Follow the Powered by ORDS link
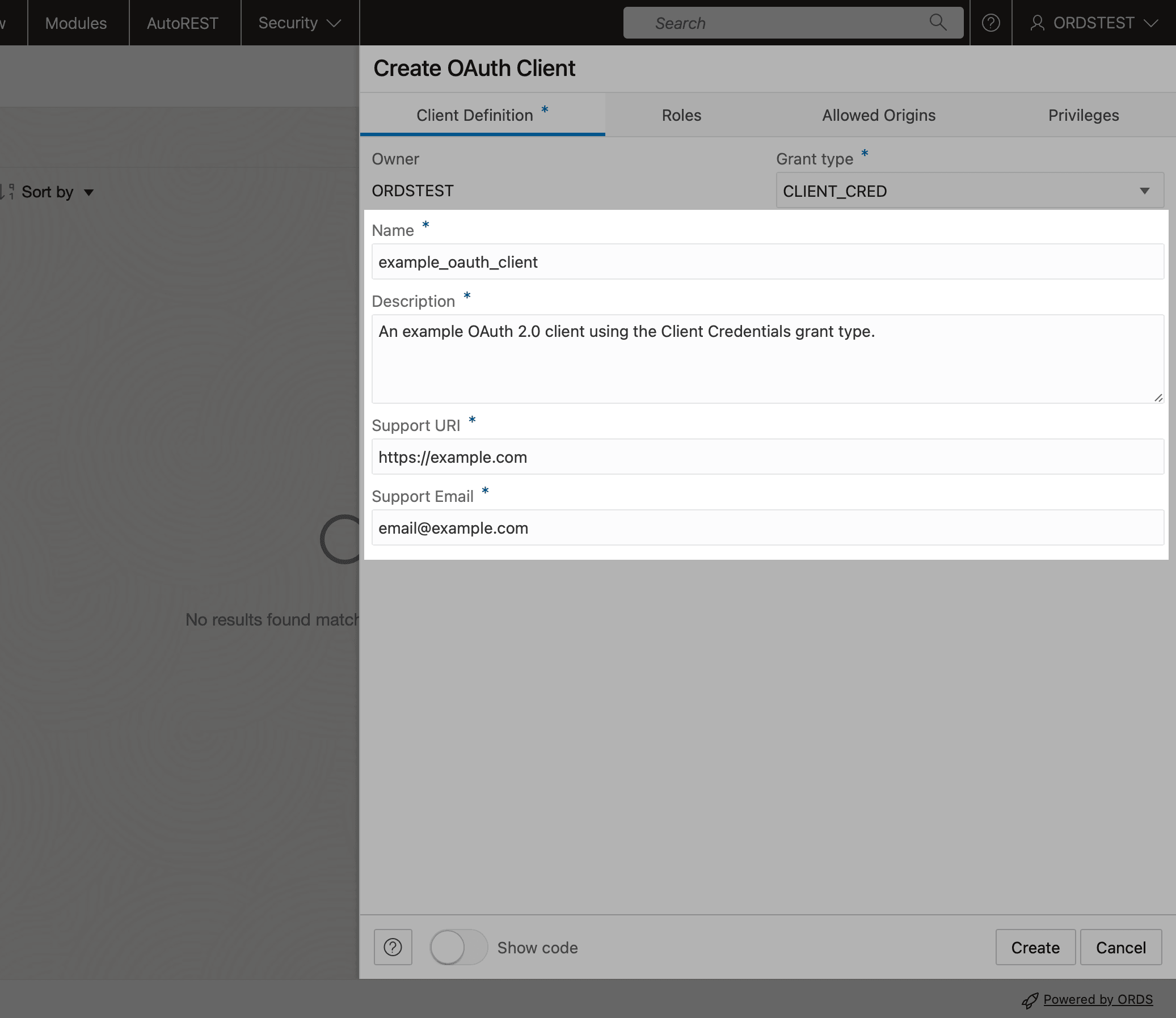 [x=1098, y=999]
